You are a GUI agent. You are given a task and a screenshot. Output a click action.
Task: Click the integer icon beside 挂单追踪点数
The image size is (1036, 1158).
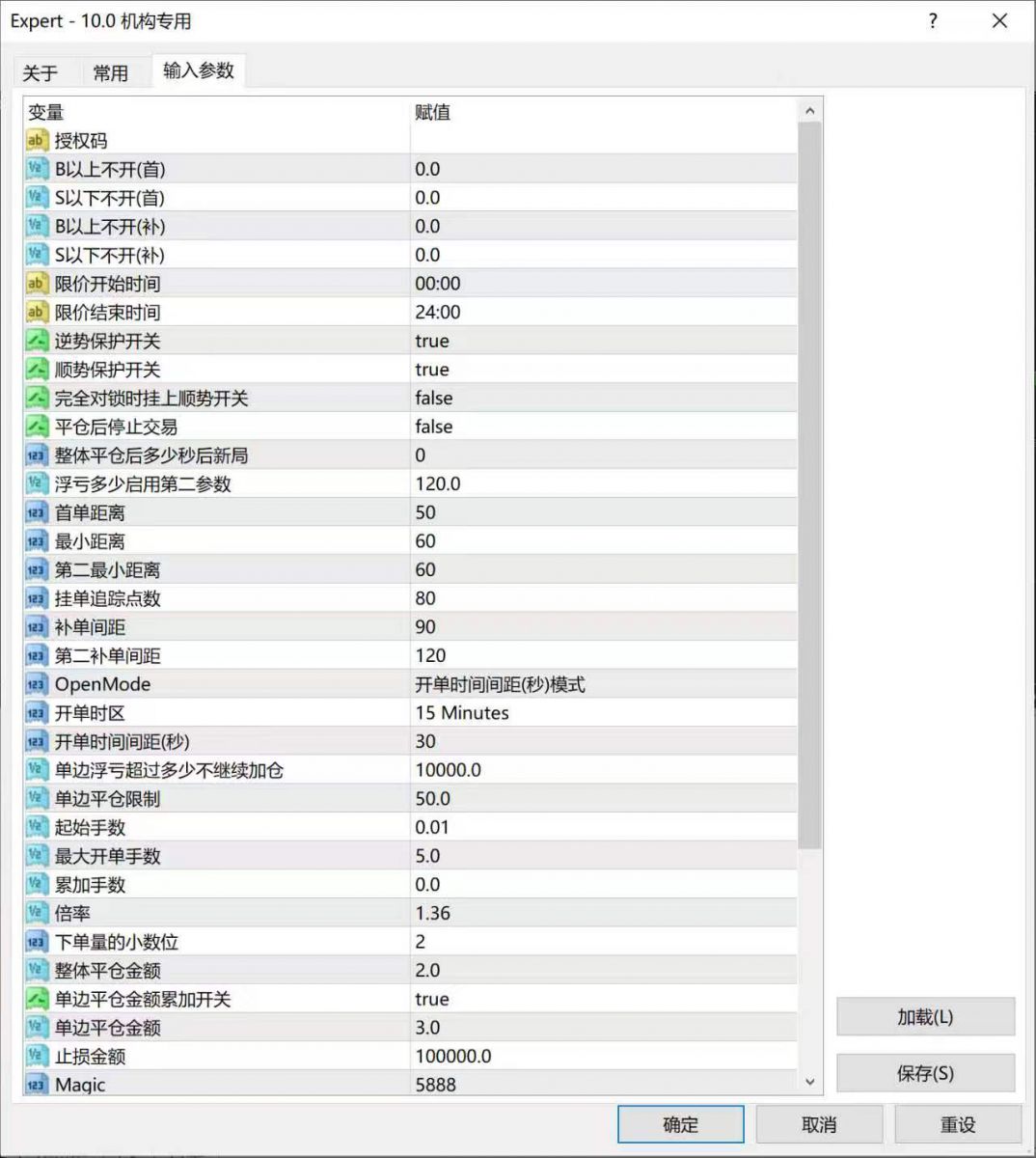pyautogui.click(x=36, y=598)
